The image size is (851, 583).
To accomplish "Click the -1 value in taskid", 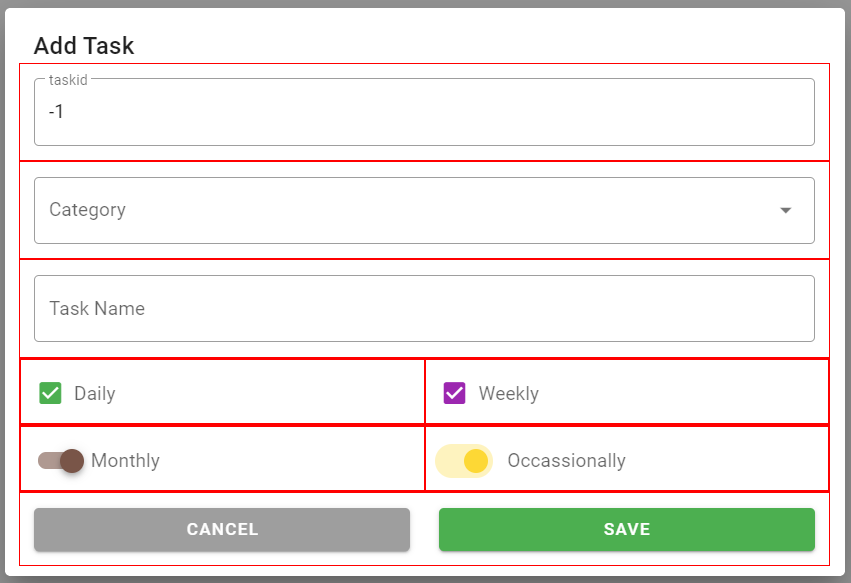I will coord(57,112).
